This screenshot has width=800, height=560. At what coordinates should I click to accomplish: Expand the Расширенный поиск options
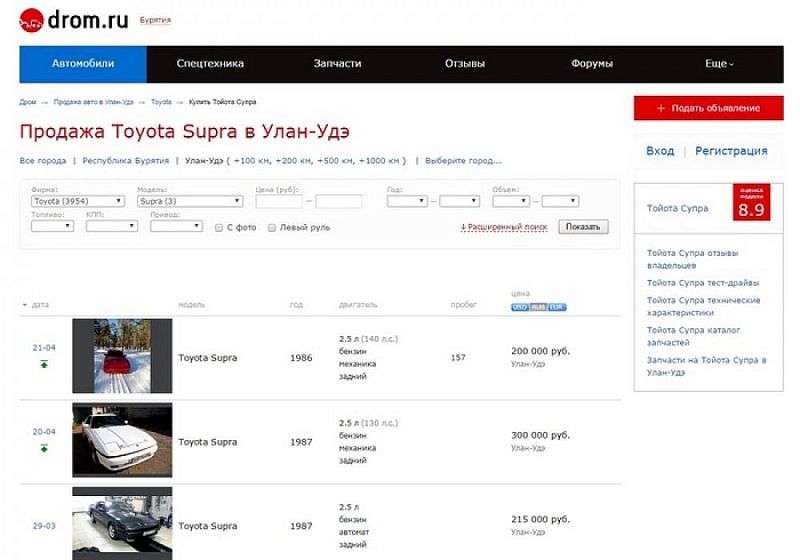click(504, 227)
